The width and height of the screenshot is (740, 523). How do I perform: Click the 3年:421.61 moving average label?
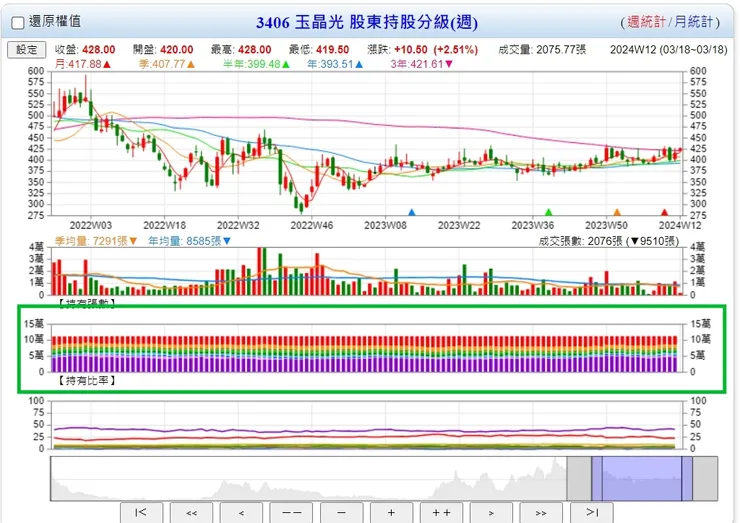[421, 64]
